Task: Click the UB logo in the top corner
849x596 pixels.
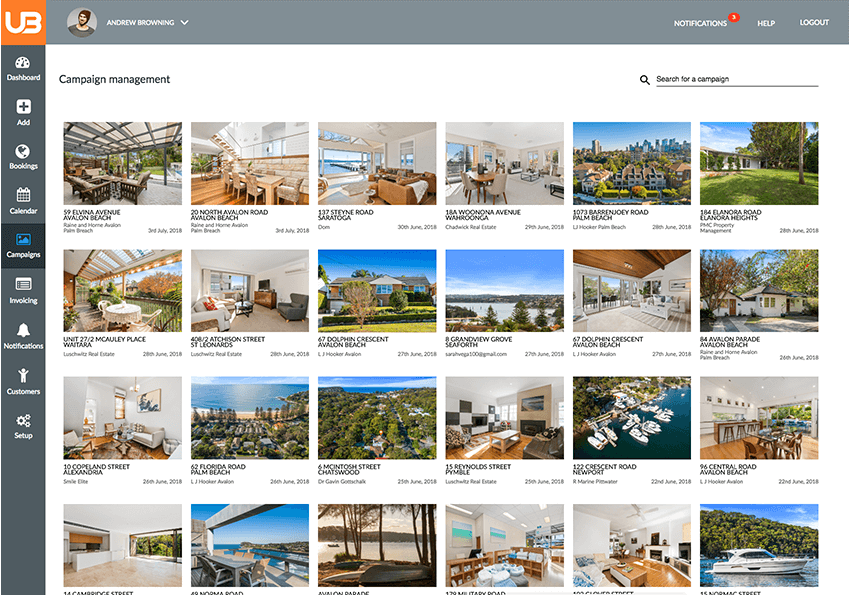Action: coord(23,21)
